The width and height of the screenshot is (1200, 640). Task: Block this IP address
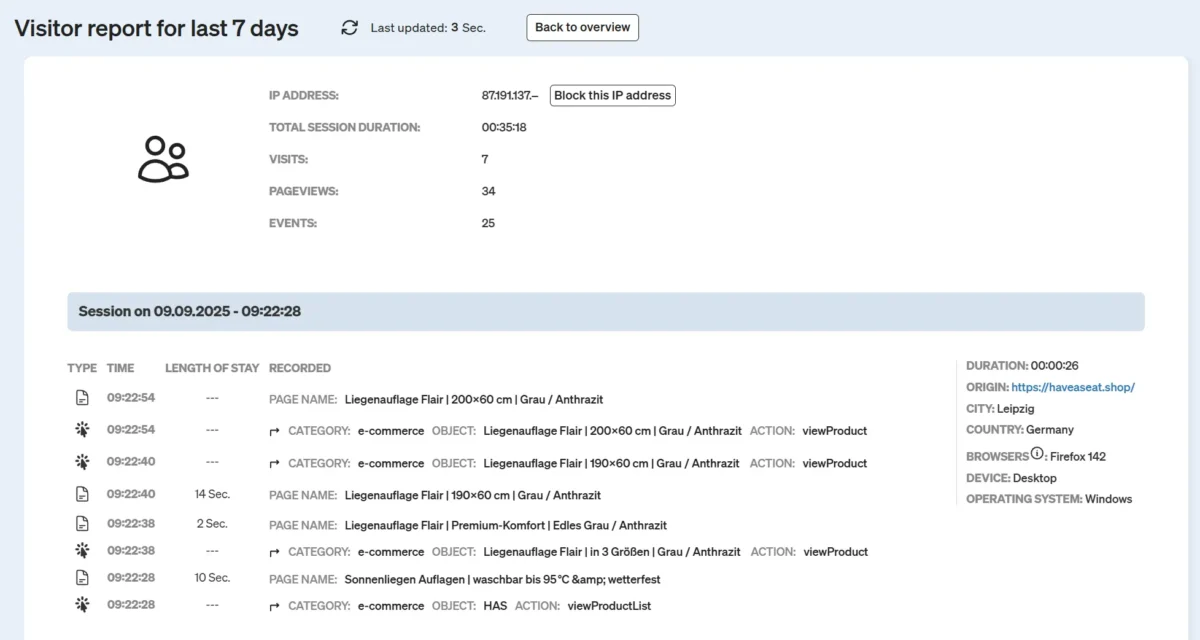pos(612,96)
